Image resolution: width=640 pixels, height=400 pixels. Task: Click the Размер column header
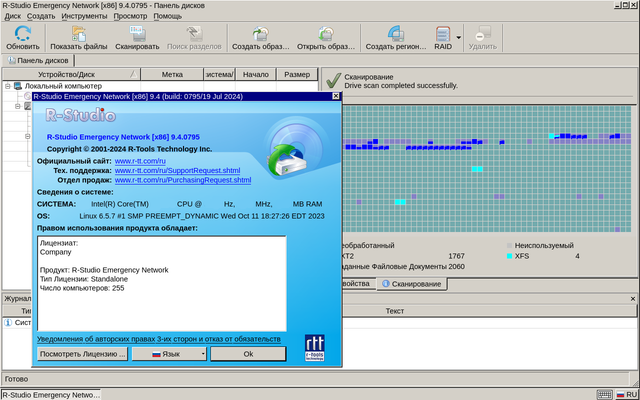[x=297, y=74]
